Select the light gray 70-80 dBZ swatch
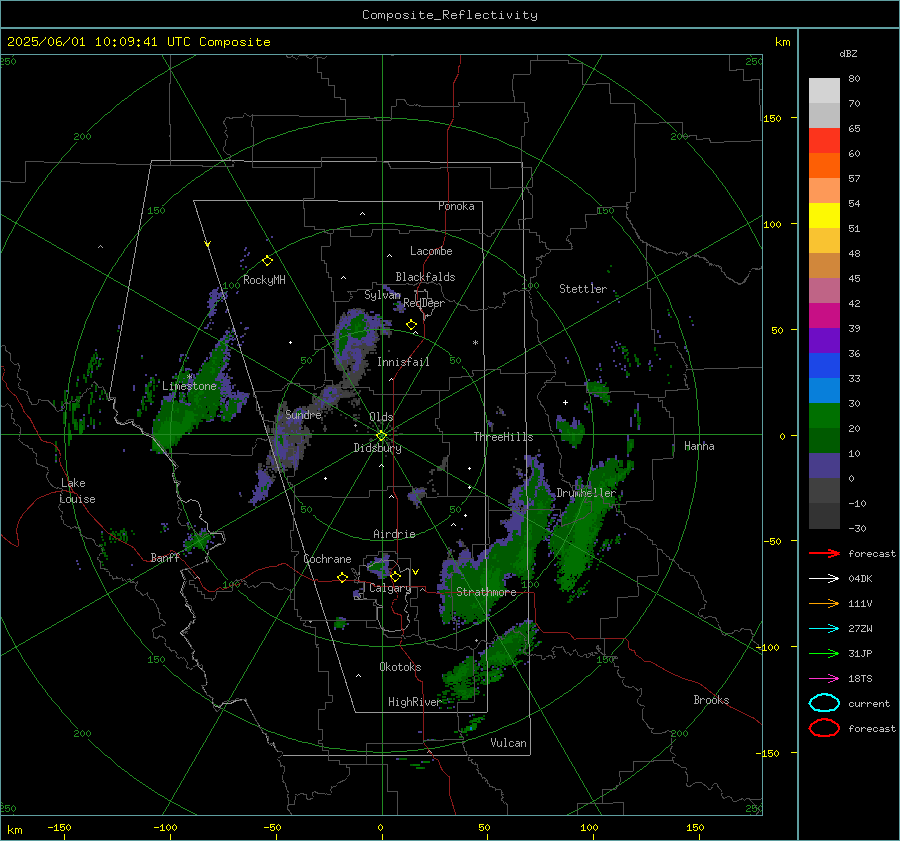Image resolution: width=900 pixels, height=841 pixels. click(824, 91)
